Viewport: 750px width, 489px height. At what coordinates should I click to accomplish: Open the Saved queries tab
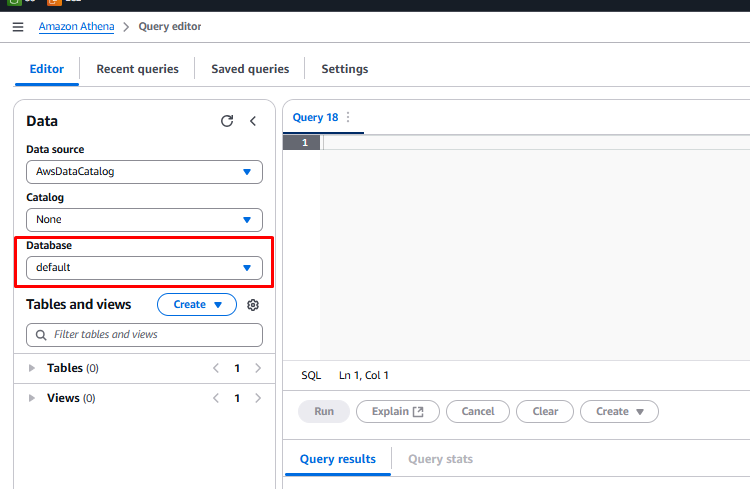point(250,69)
